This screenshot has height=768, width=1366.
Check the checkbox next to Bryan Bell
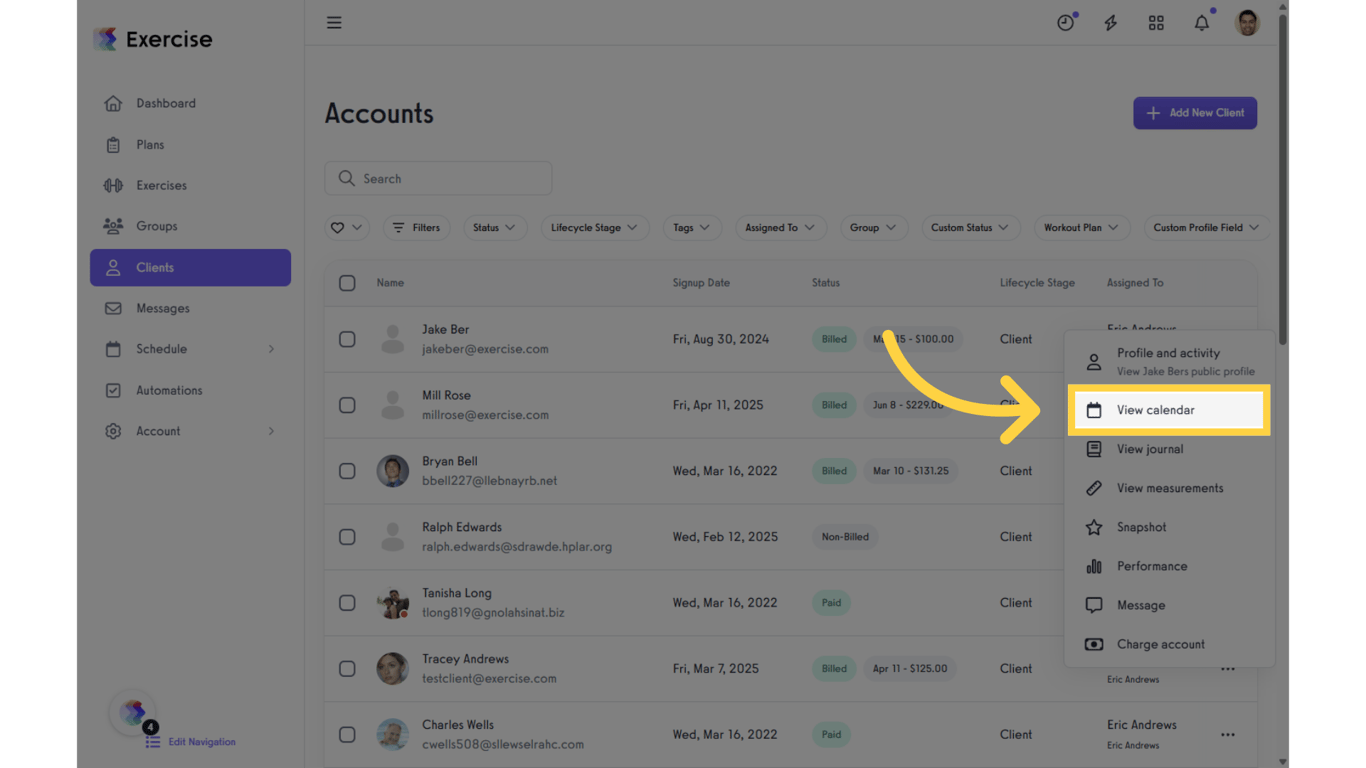(x=347, y=471)
